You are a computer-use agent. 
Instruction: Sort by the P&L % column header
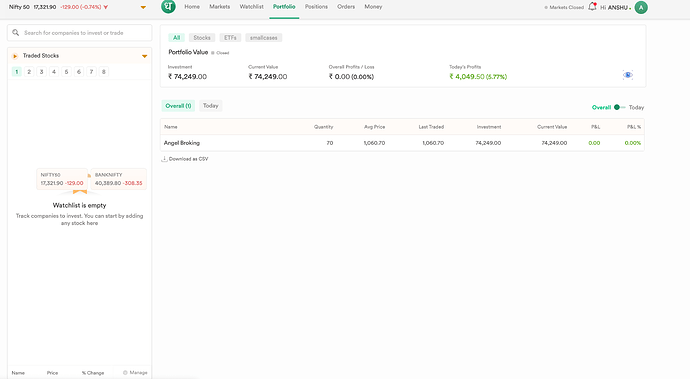[x=634, y=127]
